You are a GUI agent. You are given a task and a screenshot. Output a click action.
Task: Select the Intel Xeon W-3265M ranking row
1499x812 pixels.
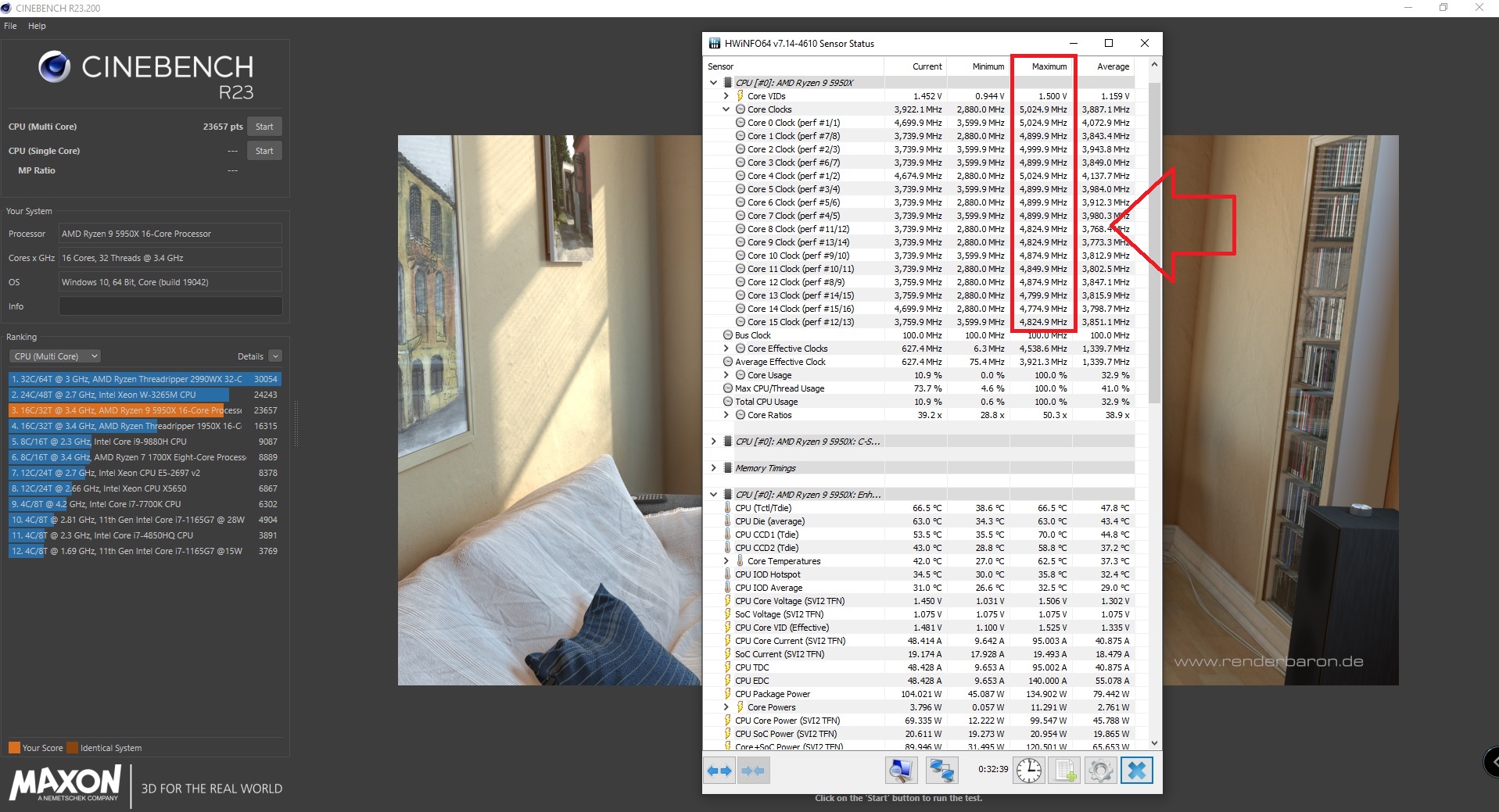click(x=145, y=395)
